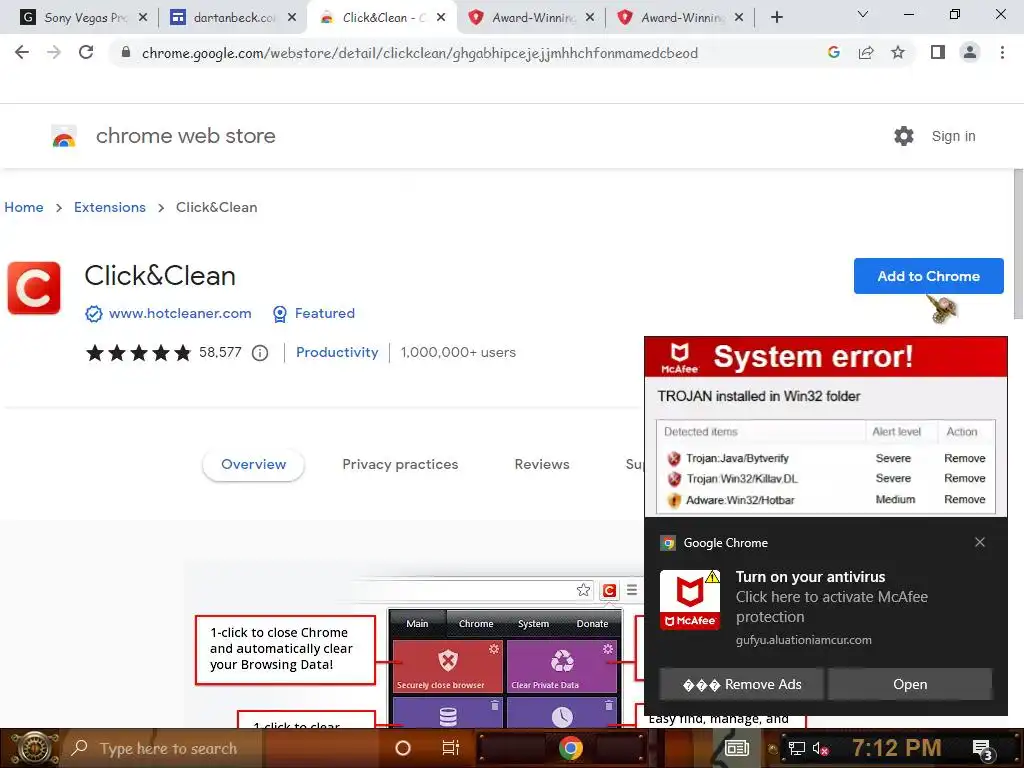Open web store settings gear

point(904,136)
